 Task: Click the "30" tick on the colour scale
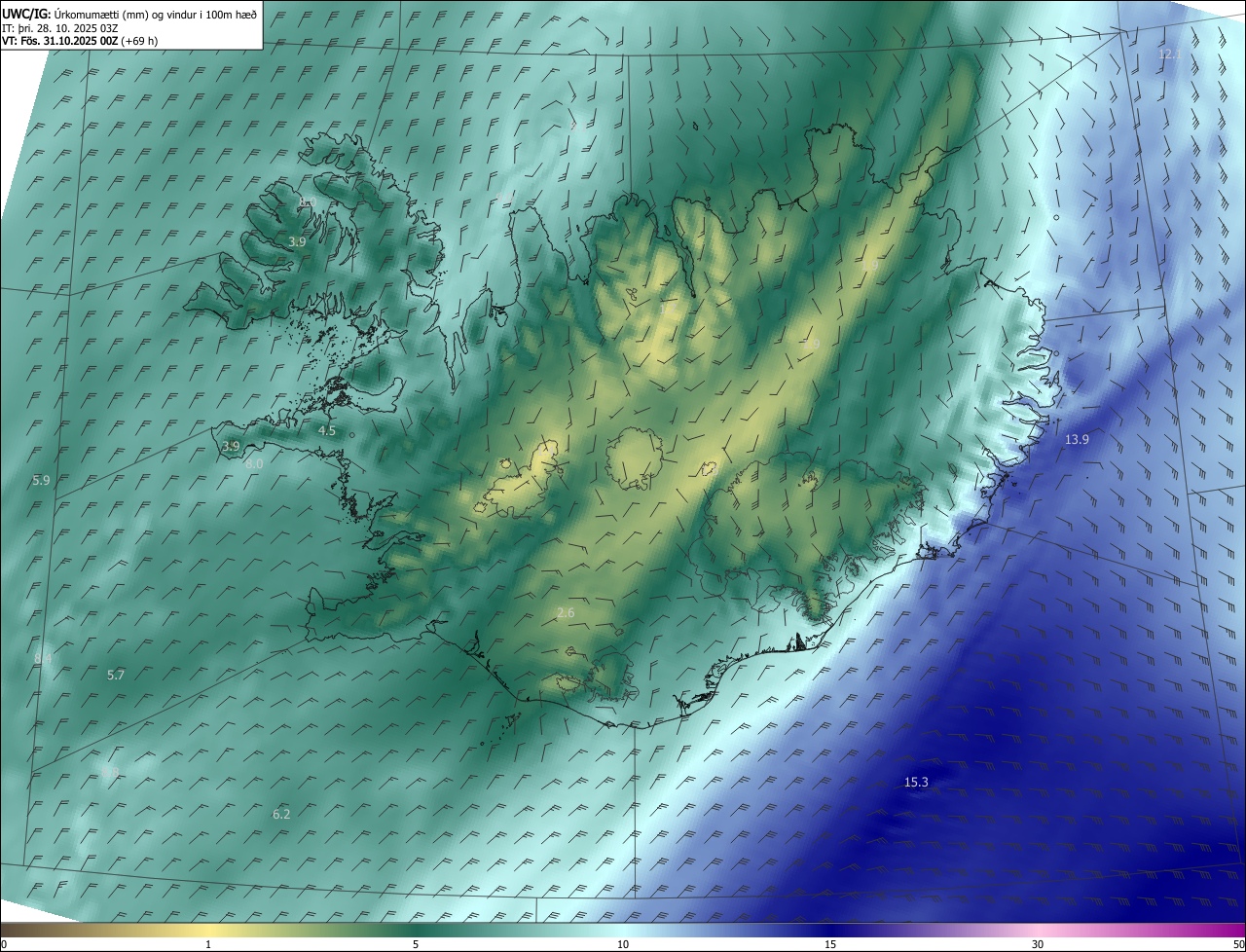click(1038, 944)
